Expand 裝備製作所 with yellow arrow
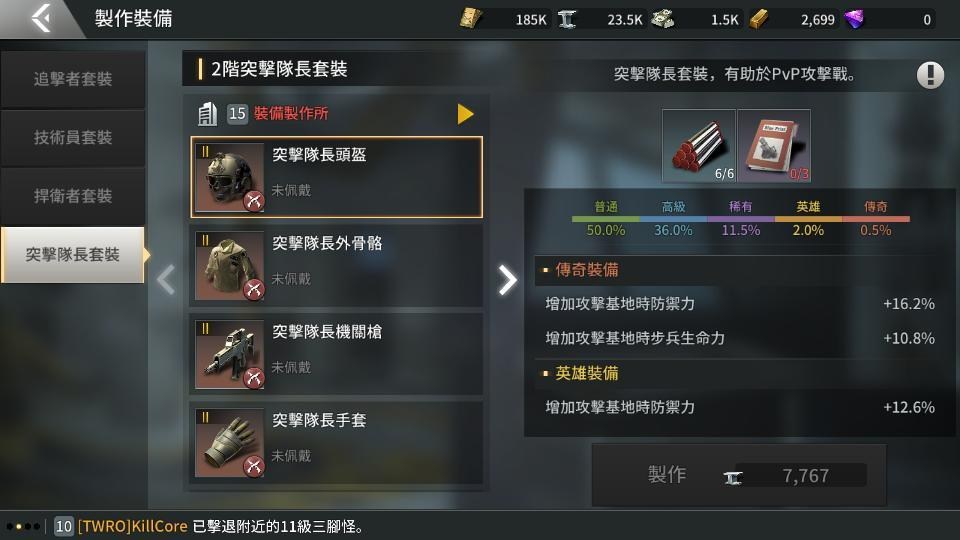 point(465,114)
